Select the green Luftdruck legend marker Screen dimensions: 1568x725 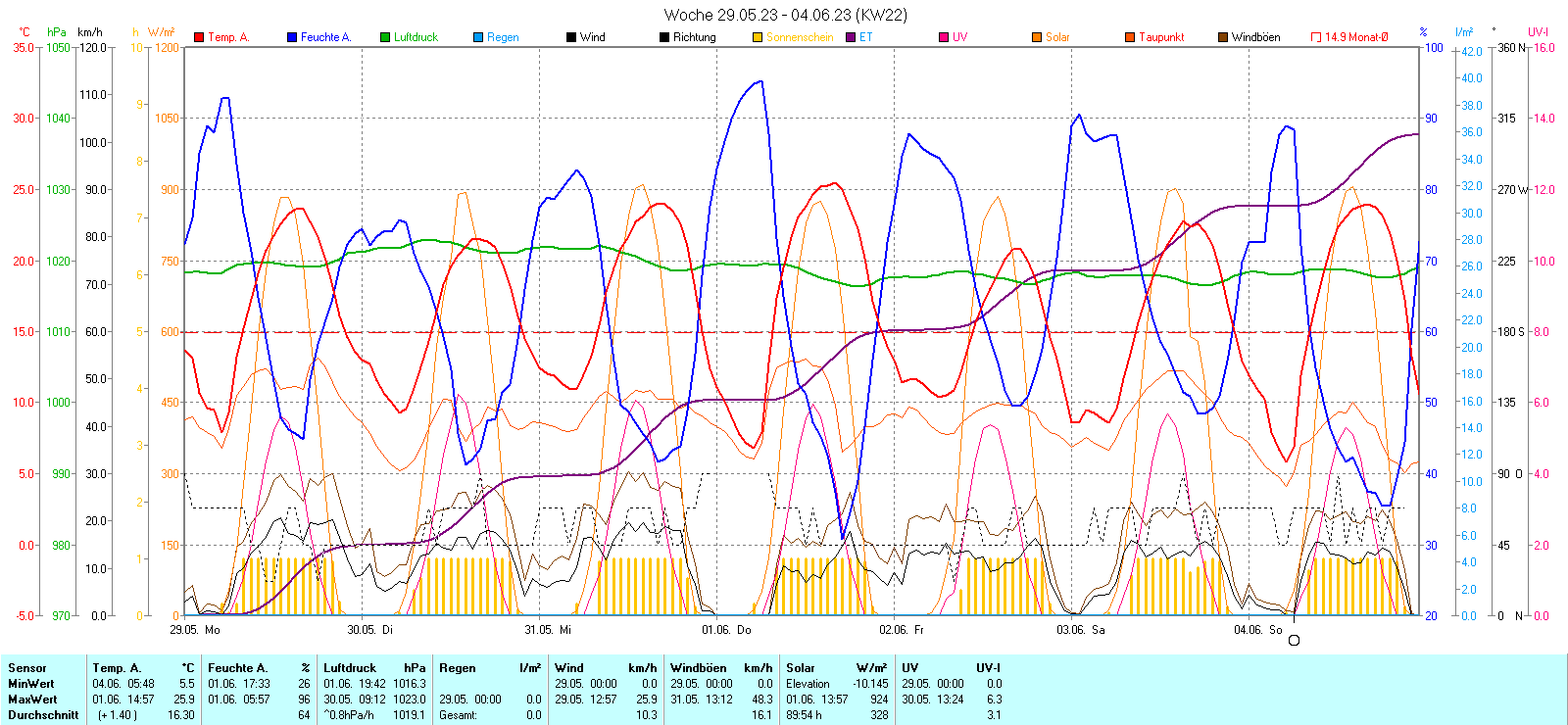tap(385, 37)
